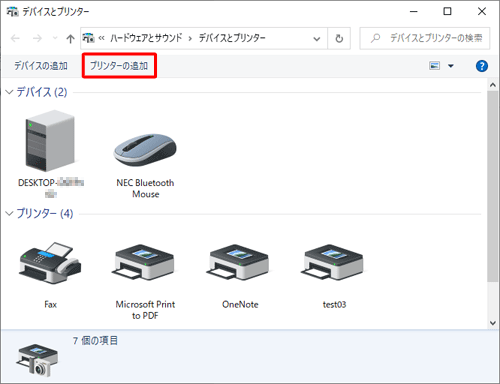Click the Fax label text
This screenshot has height=384, width=500.
coord(50,304)
